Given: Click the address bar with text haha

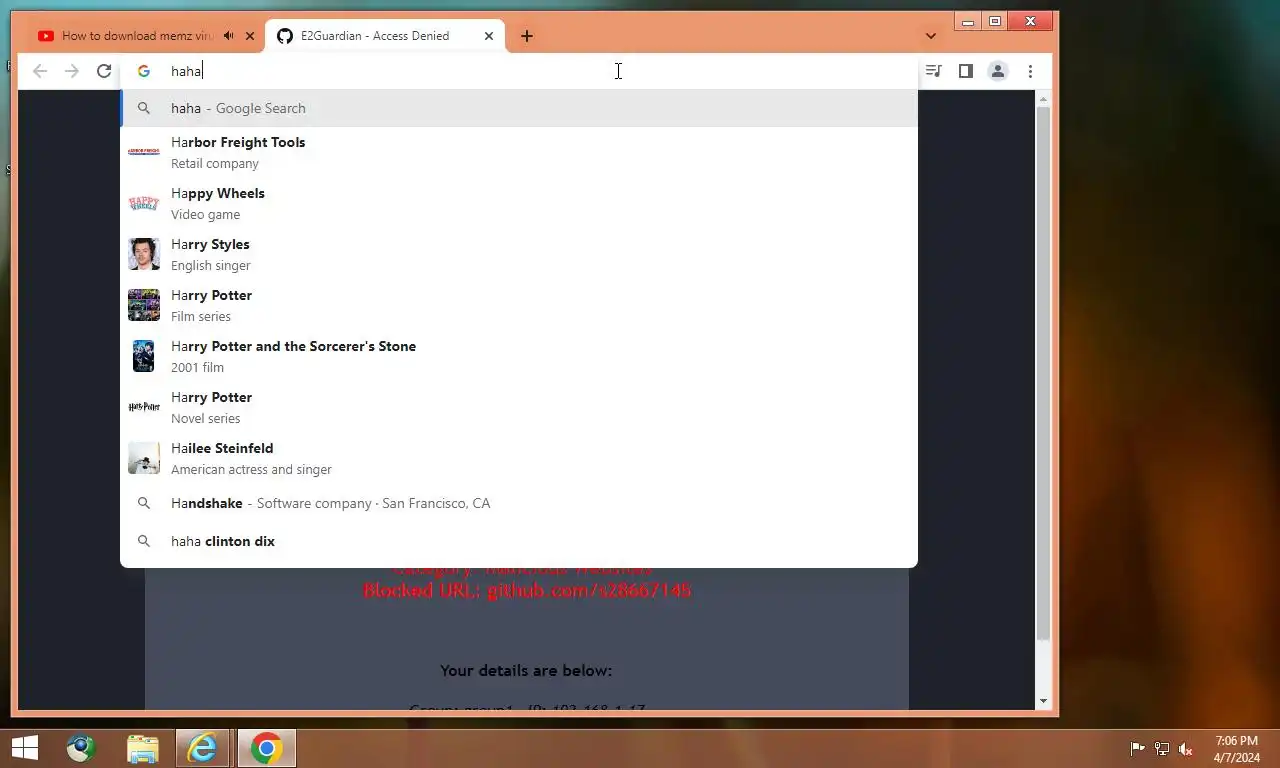Looking at the screenshot, I should click(x=518, y=71).
